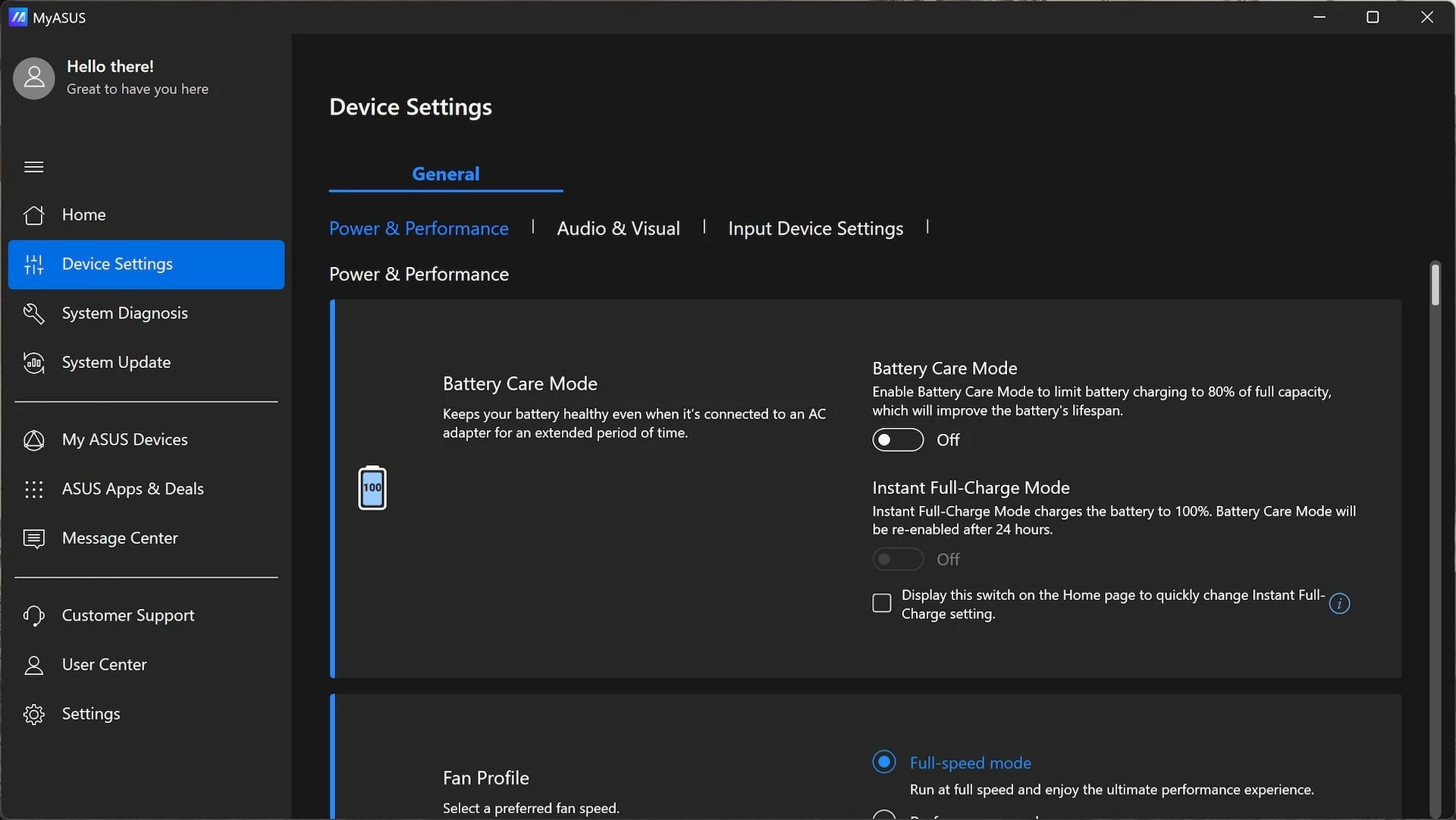The height and width of the screenshot is (820, 1456).
Task: Close the MyASUS window
Action: click(1427, 17)
